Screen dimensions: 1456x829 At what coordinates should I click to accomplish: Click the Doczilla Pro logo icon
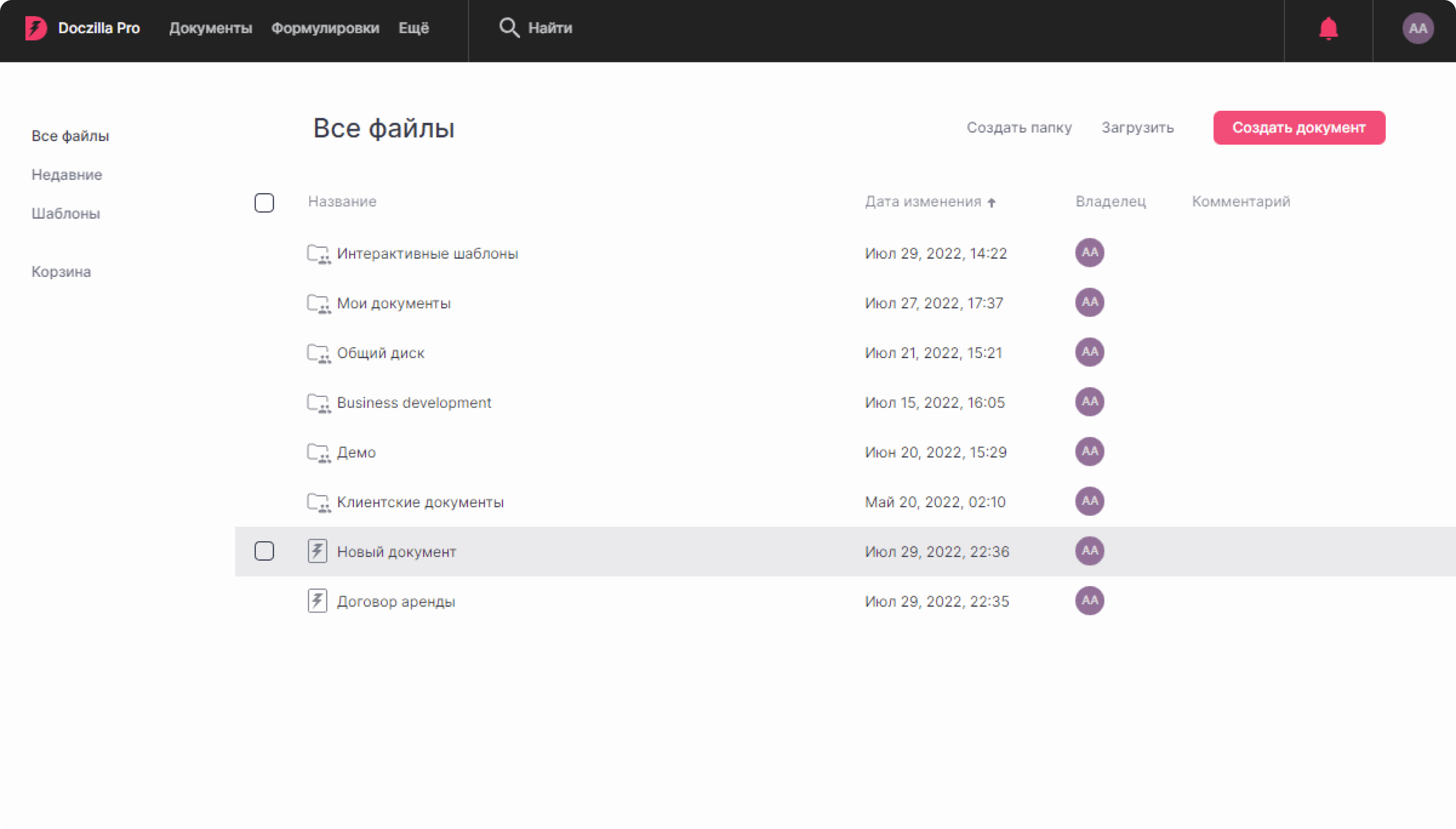pos(36,28)
